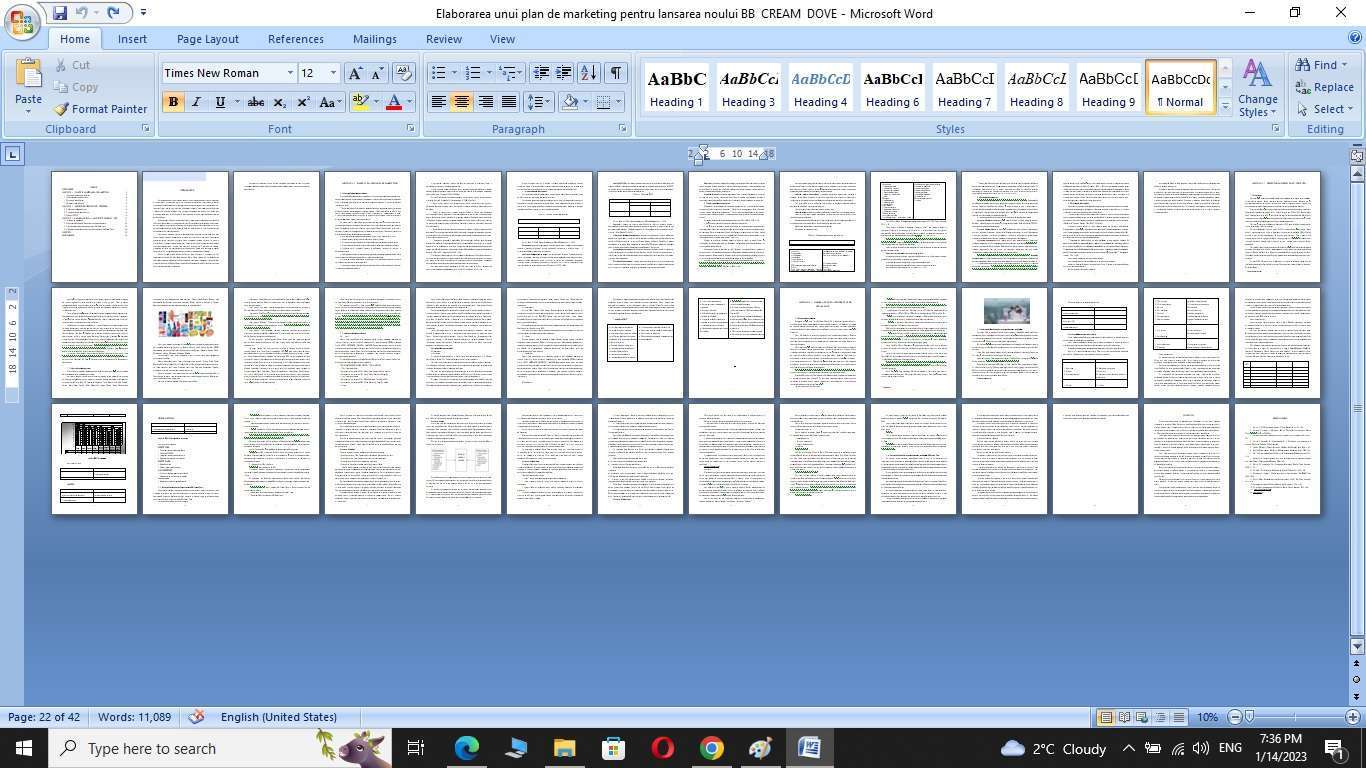Toggle Bold formatting off

pyautogui.click(x=173, y=102)
